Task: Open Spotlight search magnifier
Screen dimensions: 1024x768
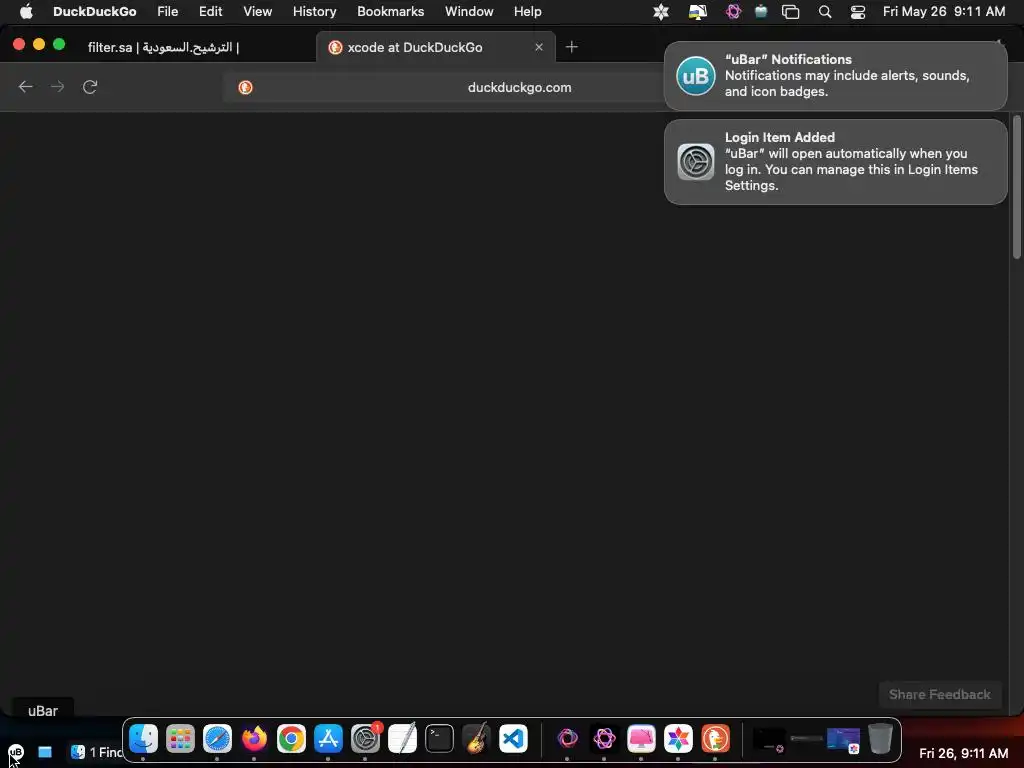Action: (825, 12)
